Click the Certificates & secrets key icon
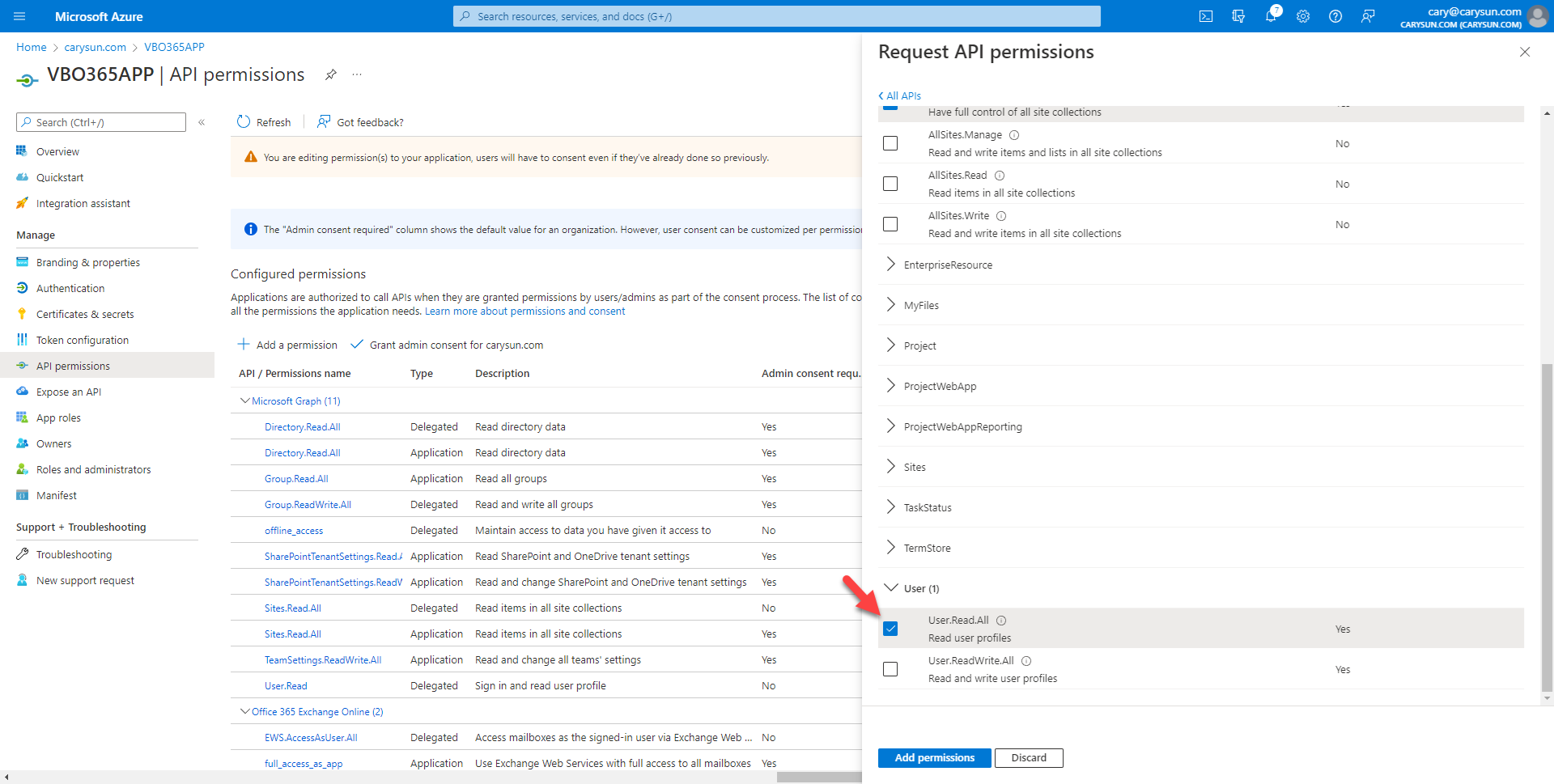Image resolution: width=1554 pixels, height=784 pixels. (x=22, y=314)
